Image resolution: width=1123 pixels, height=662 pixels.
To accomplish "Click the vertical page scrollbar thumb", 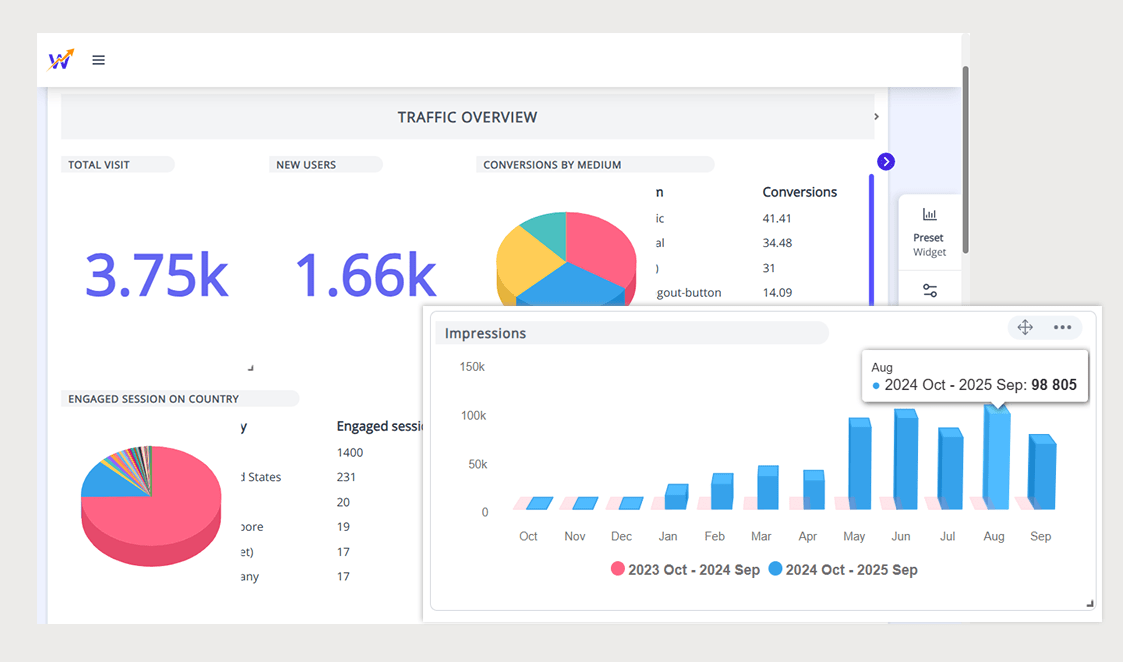I will point(965,160).
